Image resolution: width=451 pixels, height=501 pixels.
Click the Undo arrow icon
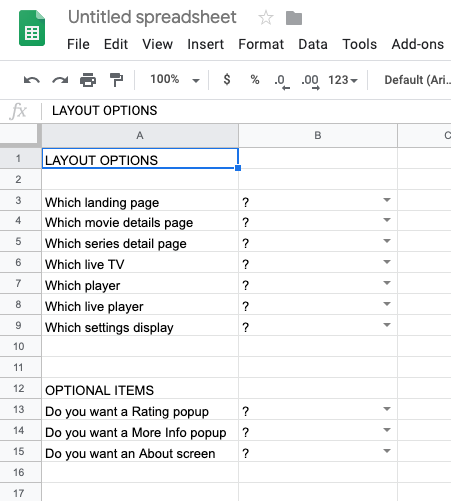pyautogui.click(x=32, y=80)
